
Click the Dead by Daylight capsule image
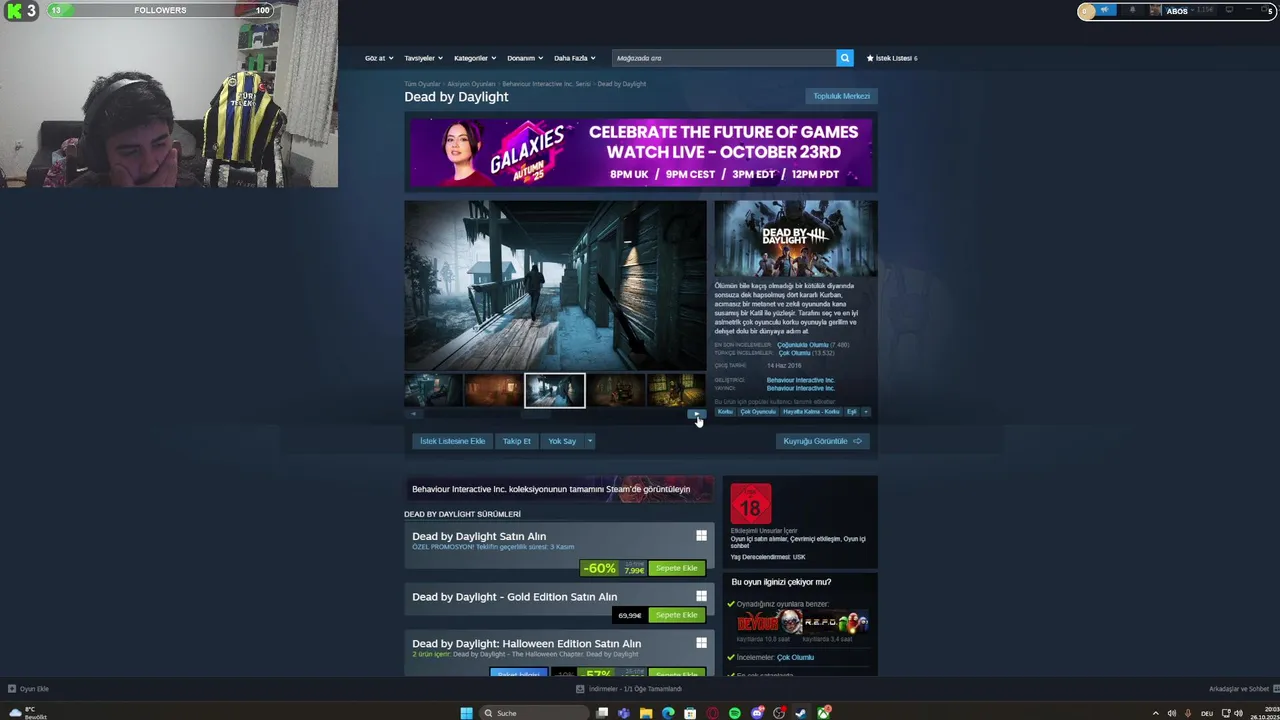pos(796,238)
